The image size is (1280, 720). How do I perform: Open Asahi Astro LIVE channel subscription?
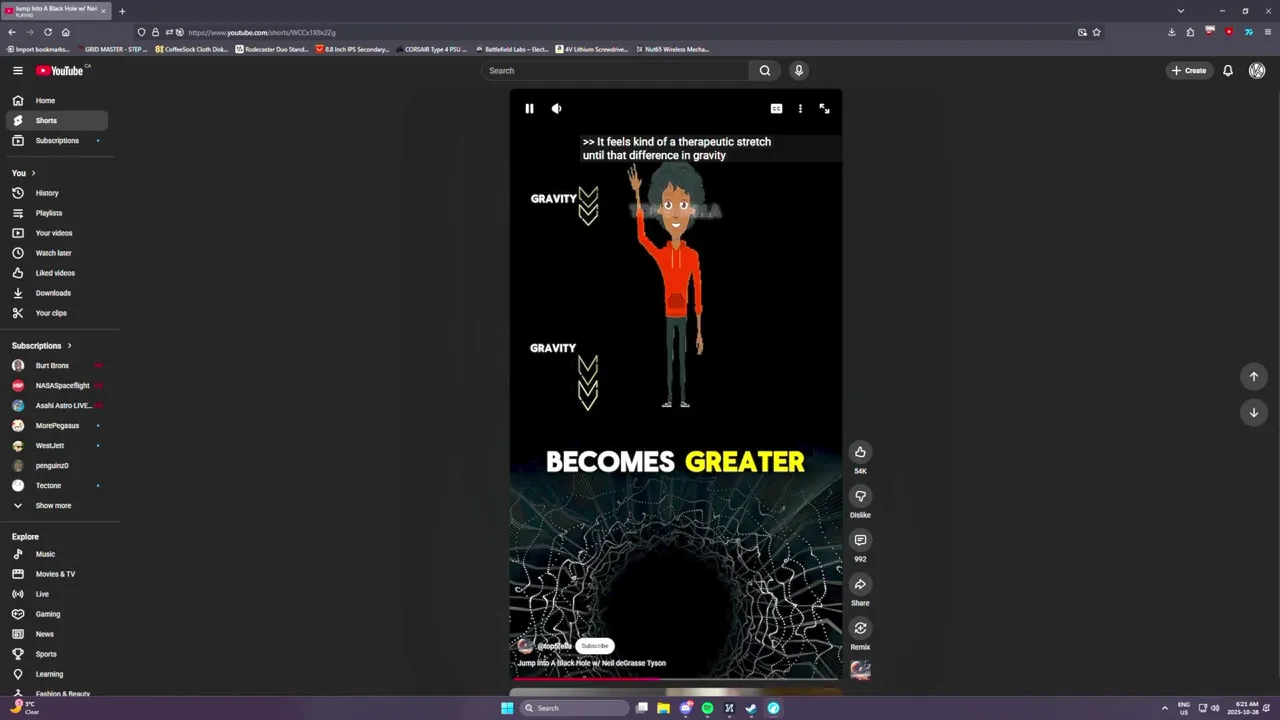[x=57, y=405]
